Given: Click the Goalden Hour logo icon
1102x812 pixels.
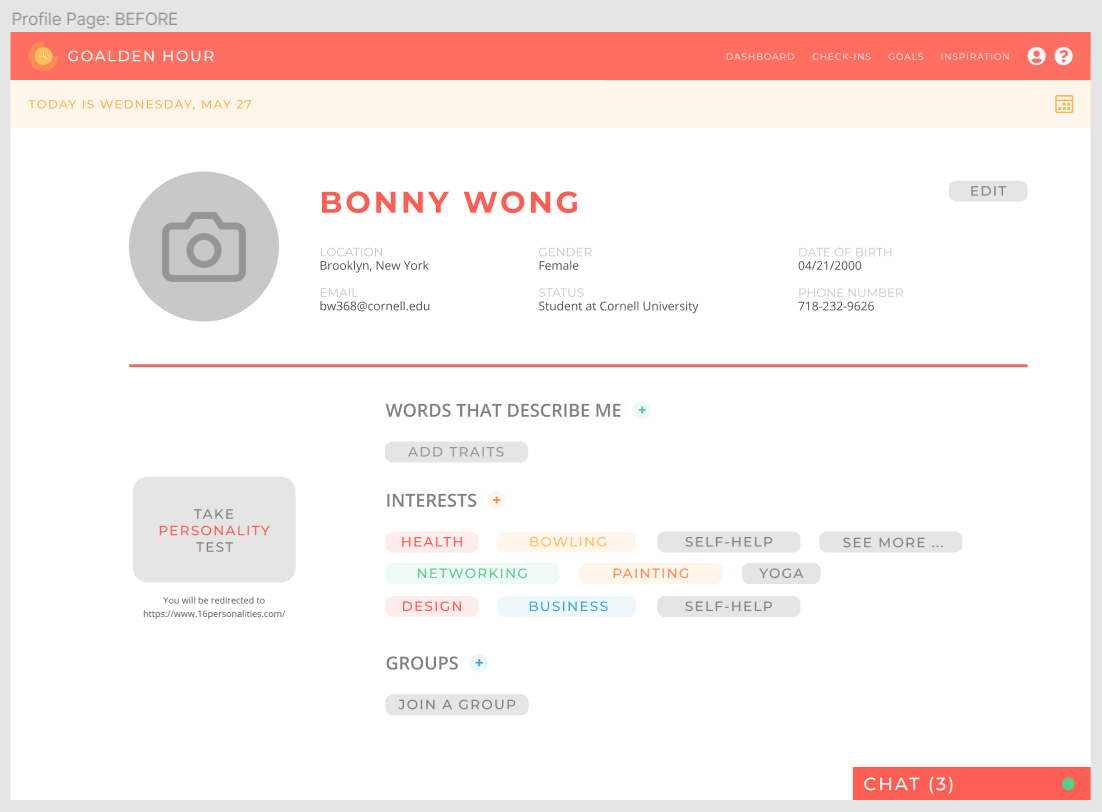Looking at the screenshot, I should 43,56.
